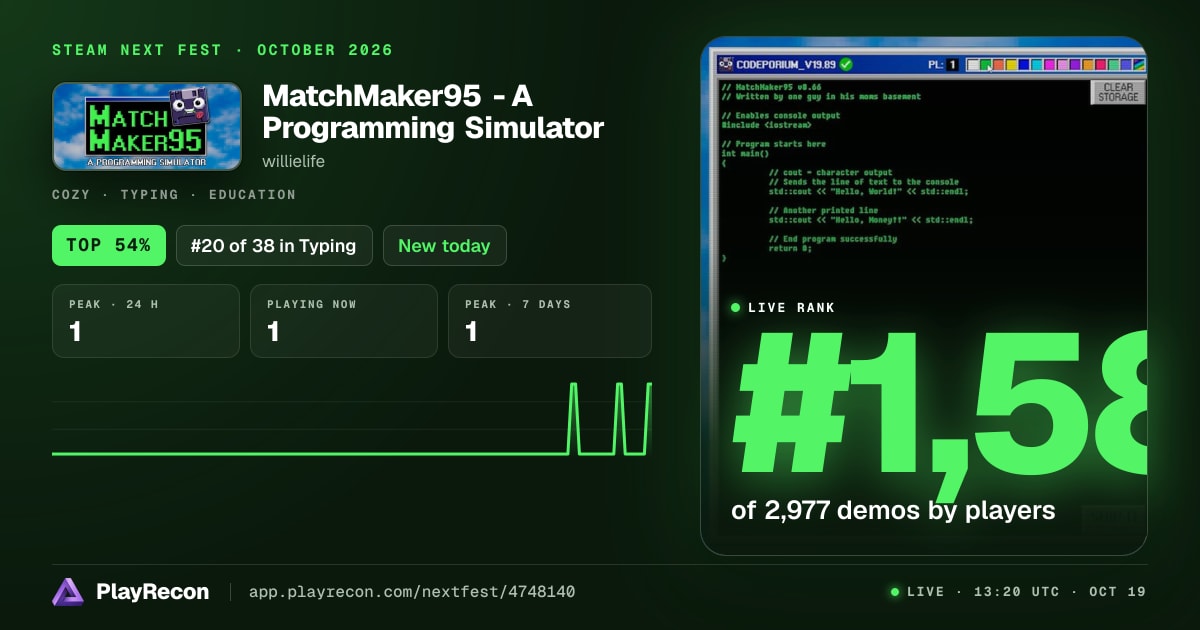The height and width of the screenshot is (630, 1200).
Task: Click the TYPING tag
Action: click(152, 195)
